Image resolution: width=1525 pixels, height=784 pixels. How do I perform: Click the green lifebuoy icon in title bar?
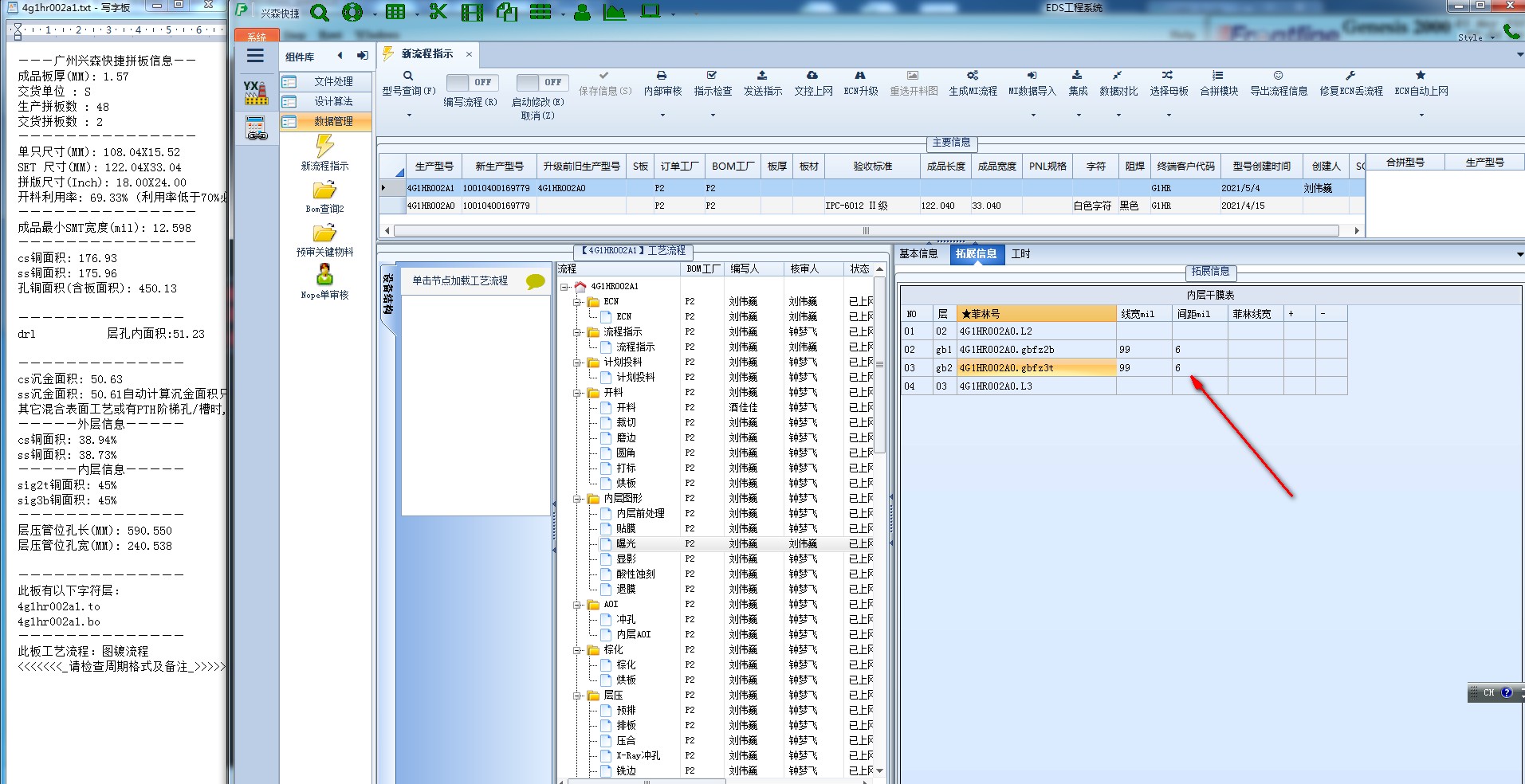point(352,12)
